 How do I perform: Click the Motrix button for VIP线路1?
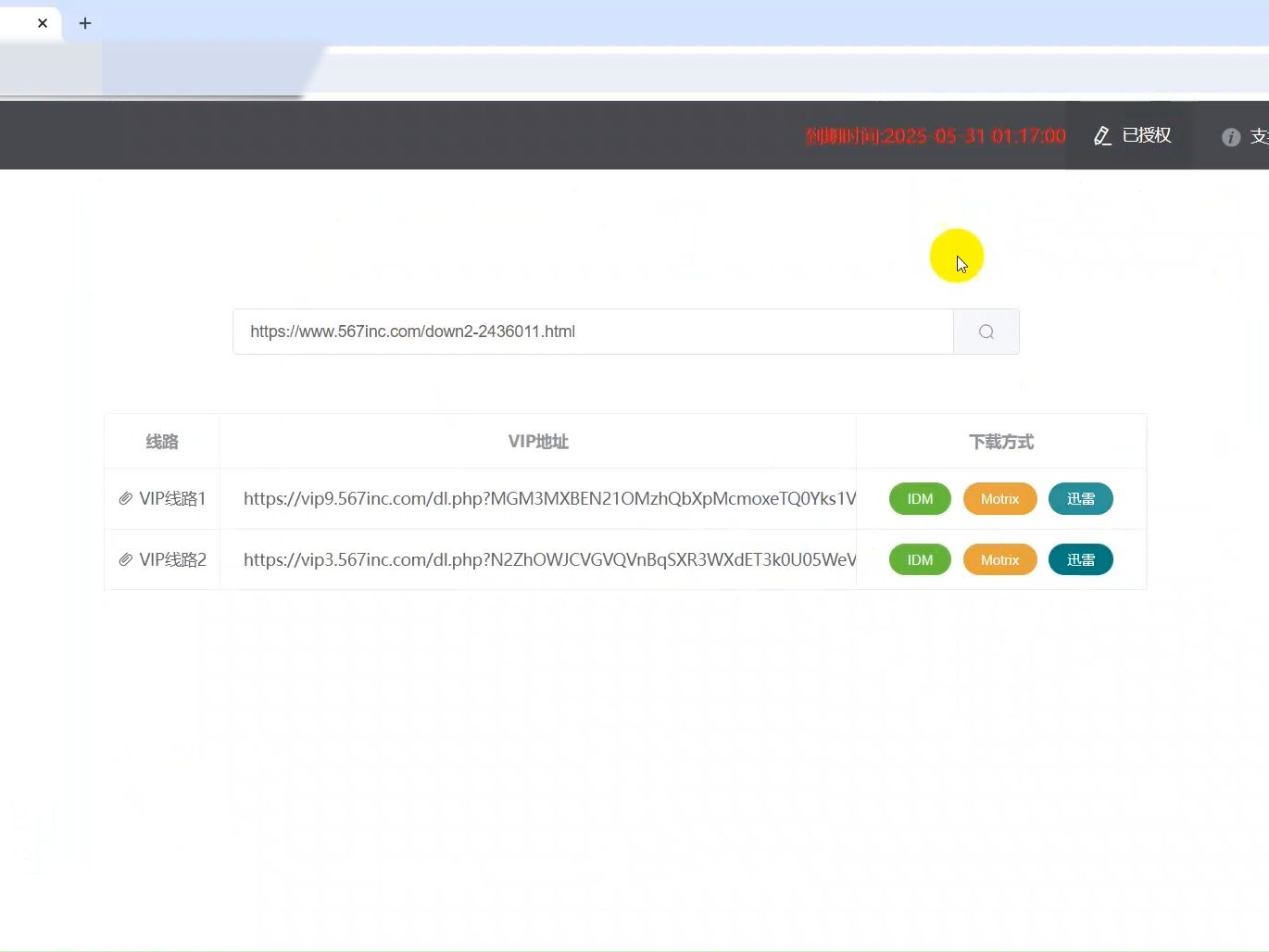[x=999, y=499]
